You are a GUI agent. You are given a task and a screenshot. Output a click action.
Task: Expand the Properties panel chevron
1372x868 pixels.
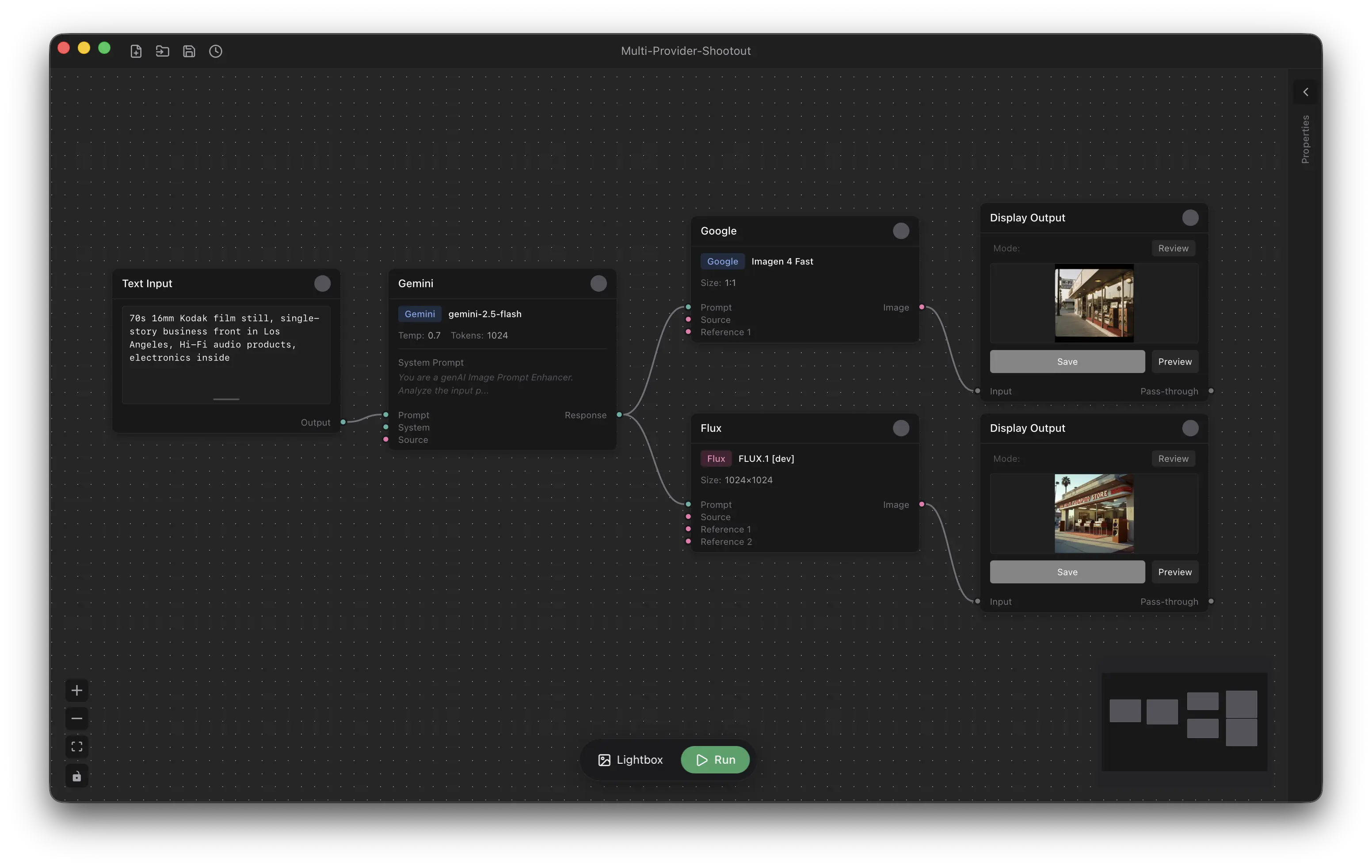point(1305,92)
